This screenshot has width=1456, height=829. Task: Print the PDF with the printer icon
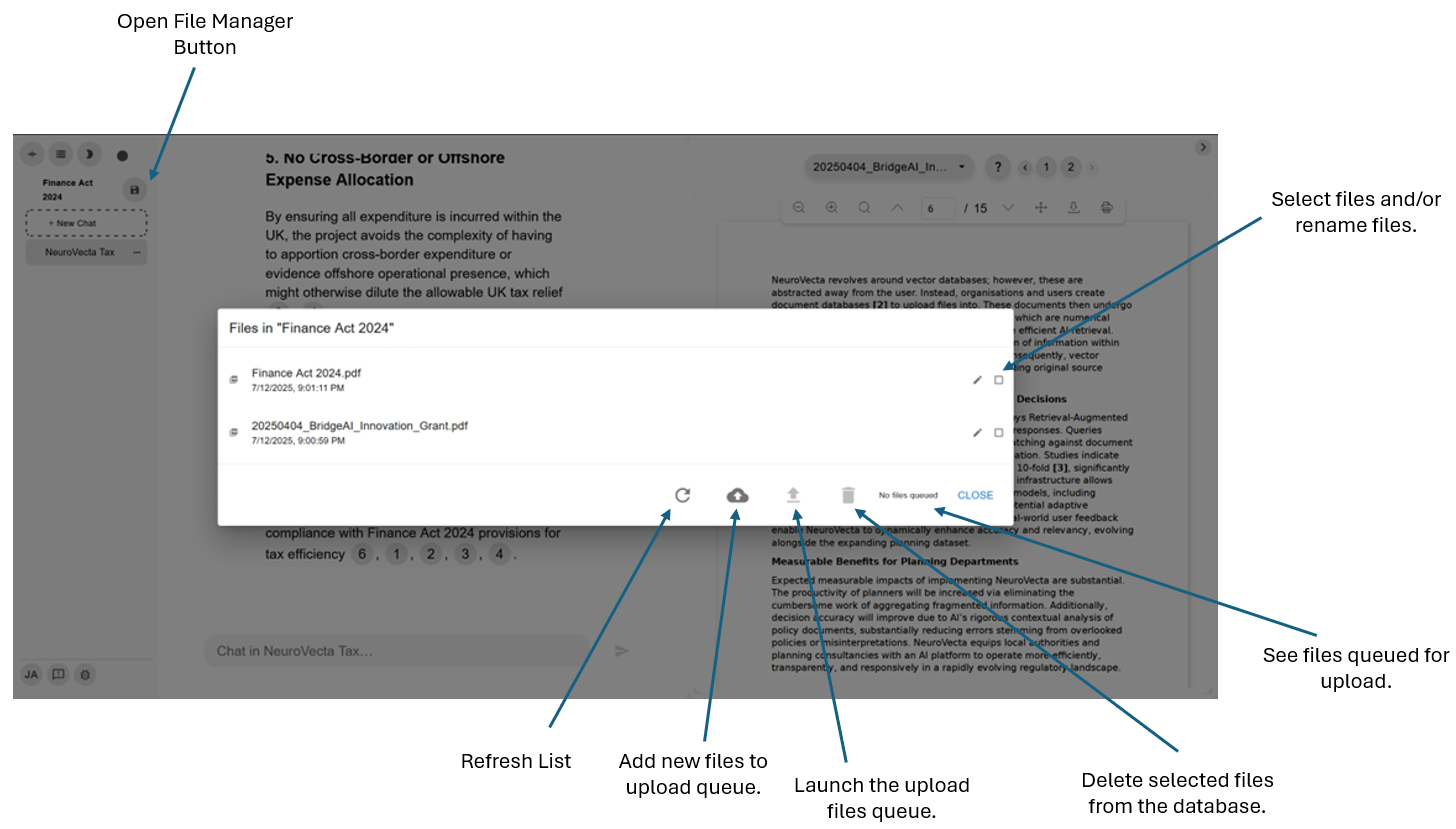tap(1107, 208)
